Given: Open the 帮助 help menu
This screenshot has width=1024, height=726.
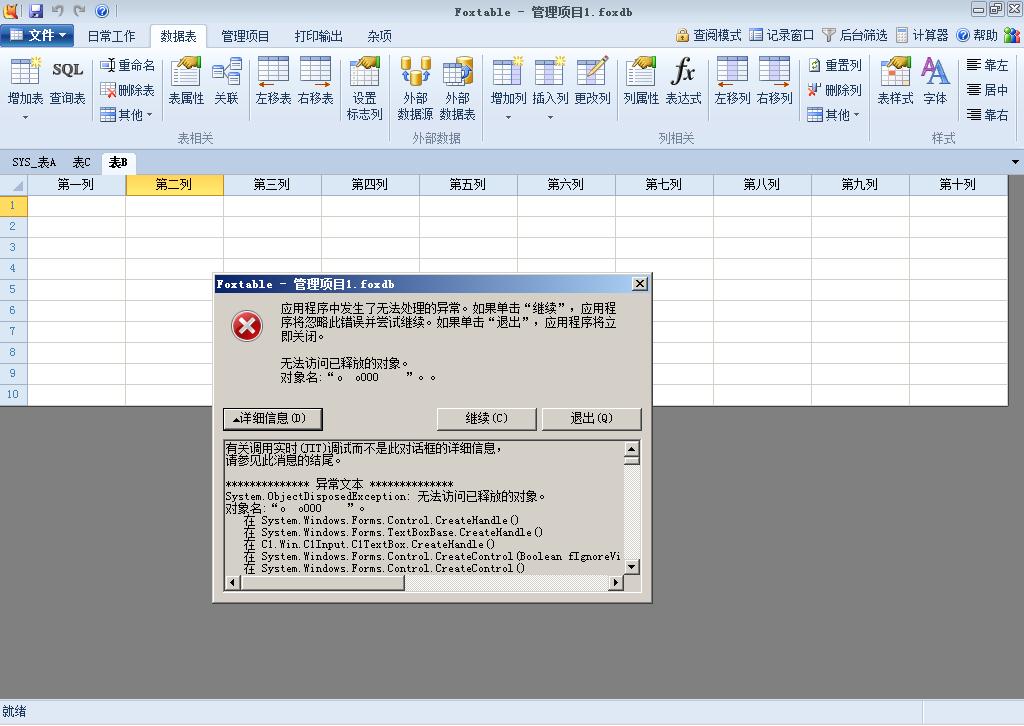Looking at the screenshot, I should (977, 35).
